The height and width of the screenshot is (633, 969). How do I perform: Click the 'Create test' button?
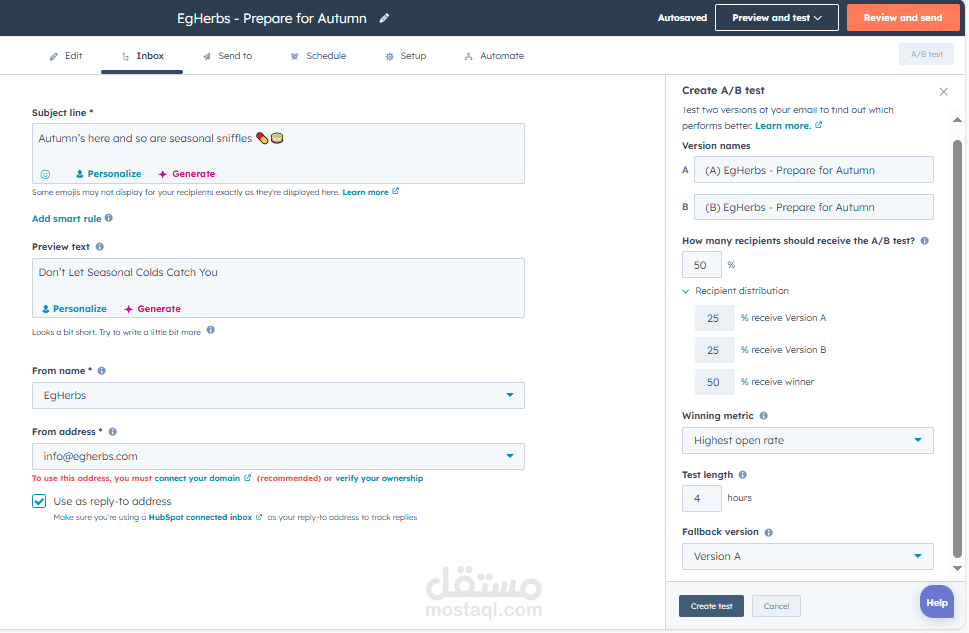(711, 606)
